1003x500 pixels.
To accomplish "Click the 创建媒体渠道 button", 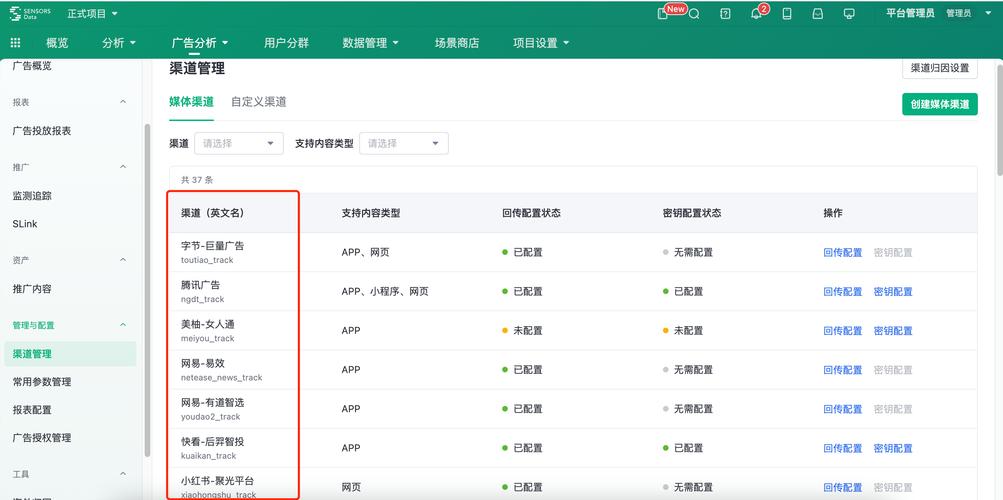I will pyautogui.click(x=940, y=104).
